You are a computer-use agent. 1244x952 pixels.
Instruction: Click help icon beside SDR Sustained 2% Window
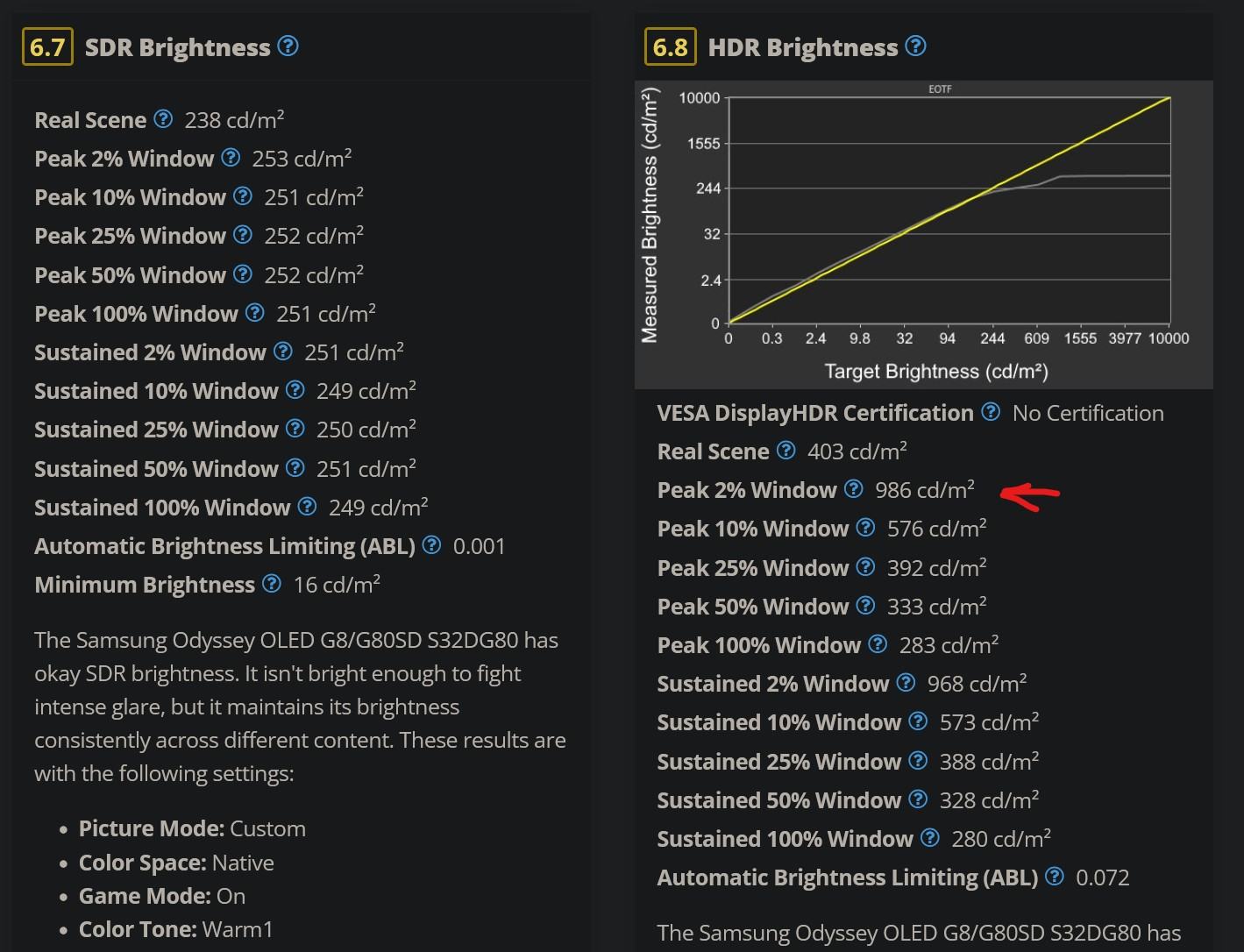coord(283,351)
